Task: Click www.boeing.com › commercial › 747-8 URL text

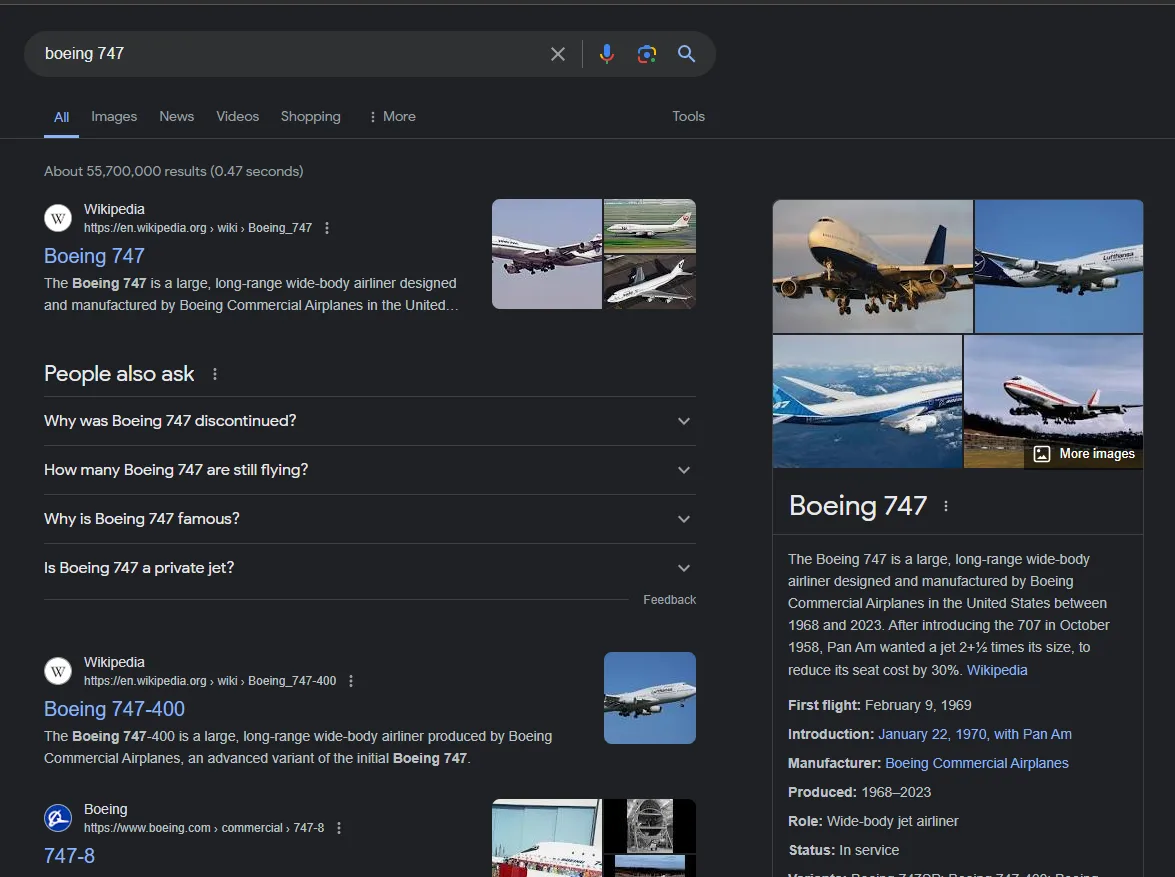Action: pyautogui.click(x=204, y=828)
